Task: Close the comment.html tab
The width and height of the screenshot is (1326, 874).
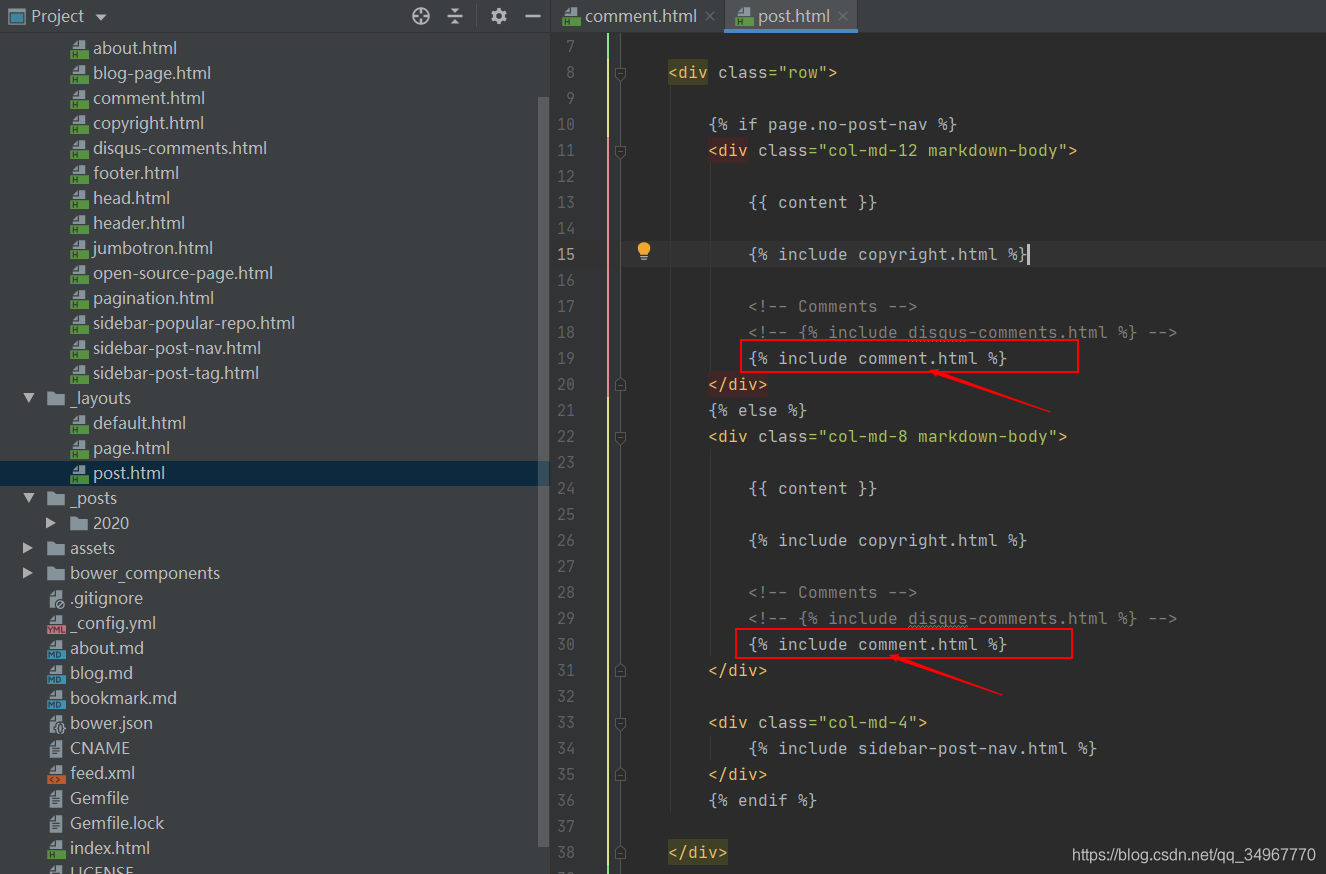Action: point(709,16)
